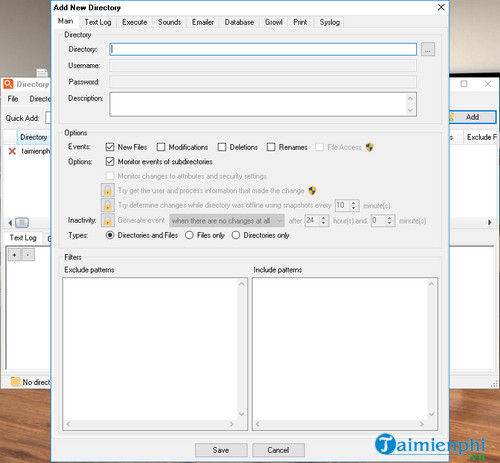Click into the Username input field
The height and width of the screenshot is (463, 500).
click(263, 66)
